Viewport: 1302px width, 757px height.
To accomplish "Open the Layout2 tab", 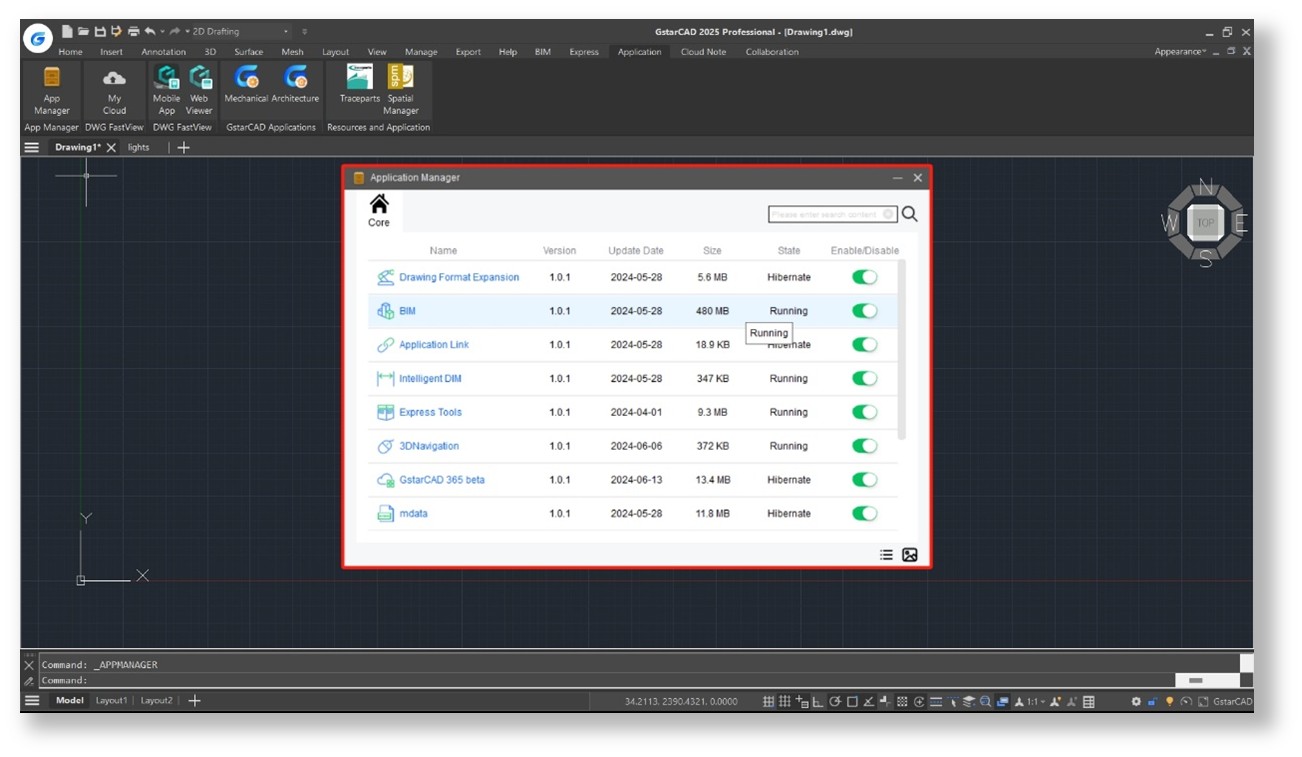I will pos(156,701).
